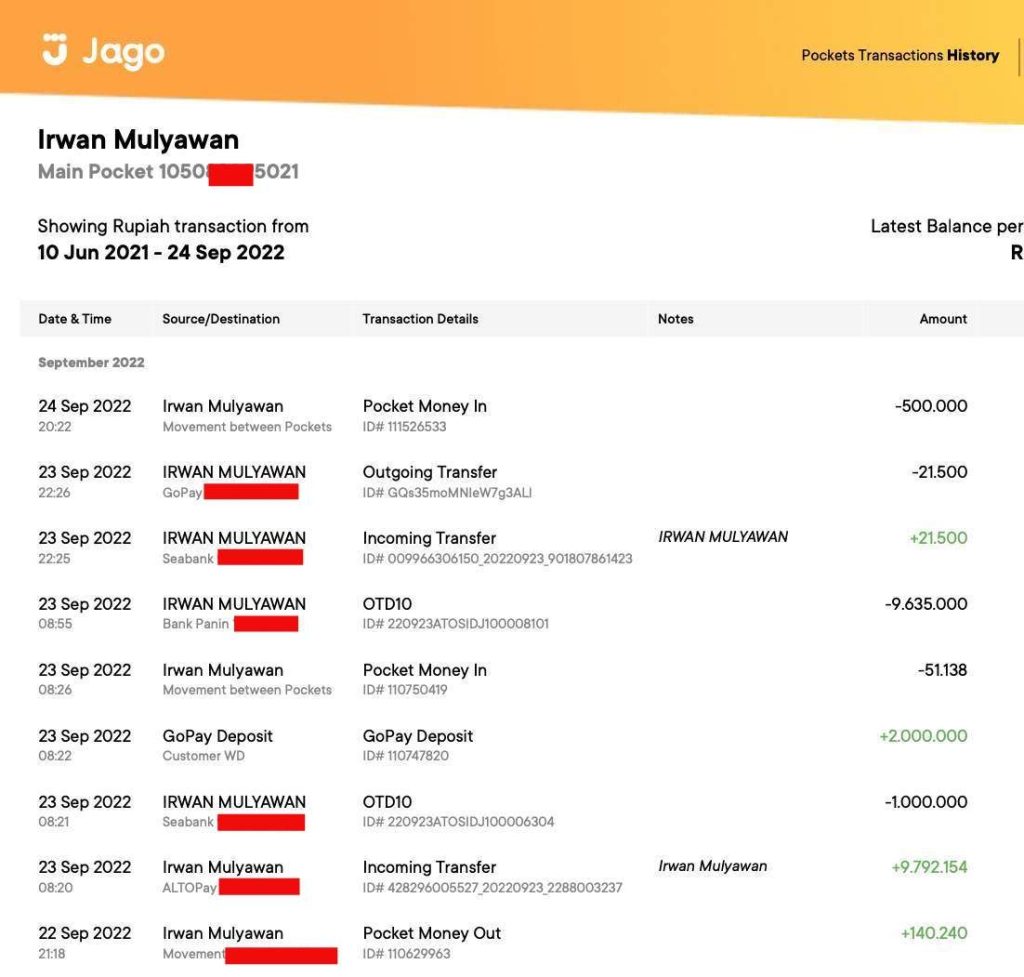Screen dimensions: 1024x977
Task: Click the green +2.000.000 amount
Action: (927, 736)
